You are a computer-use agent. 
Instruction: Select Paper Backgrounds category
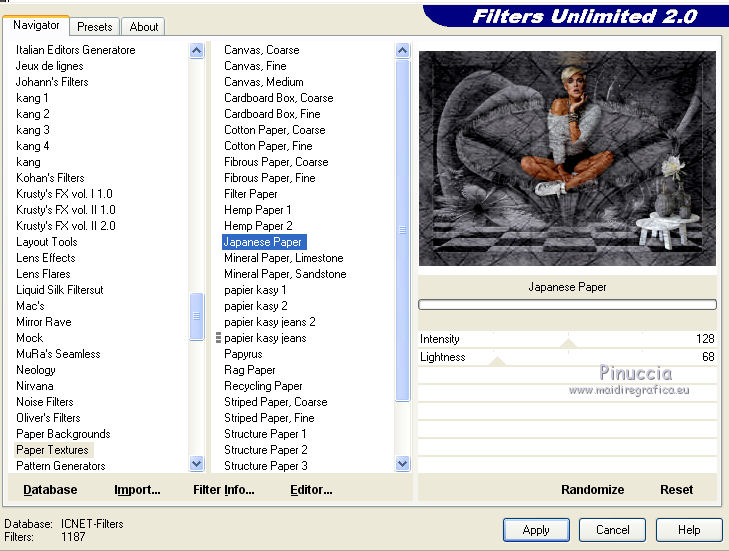tap(63, 434)
